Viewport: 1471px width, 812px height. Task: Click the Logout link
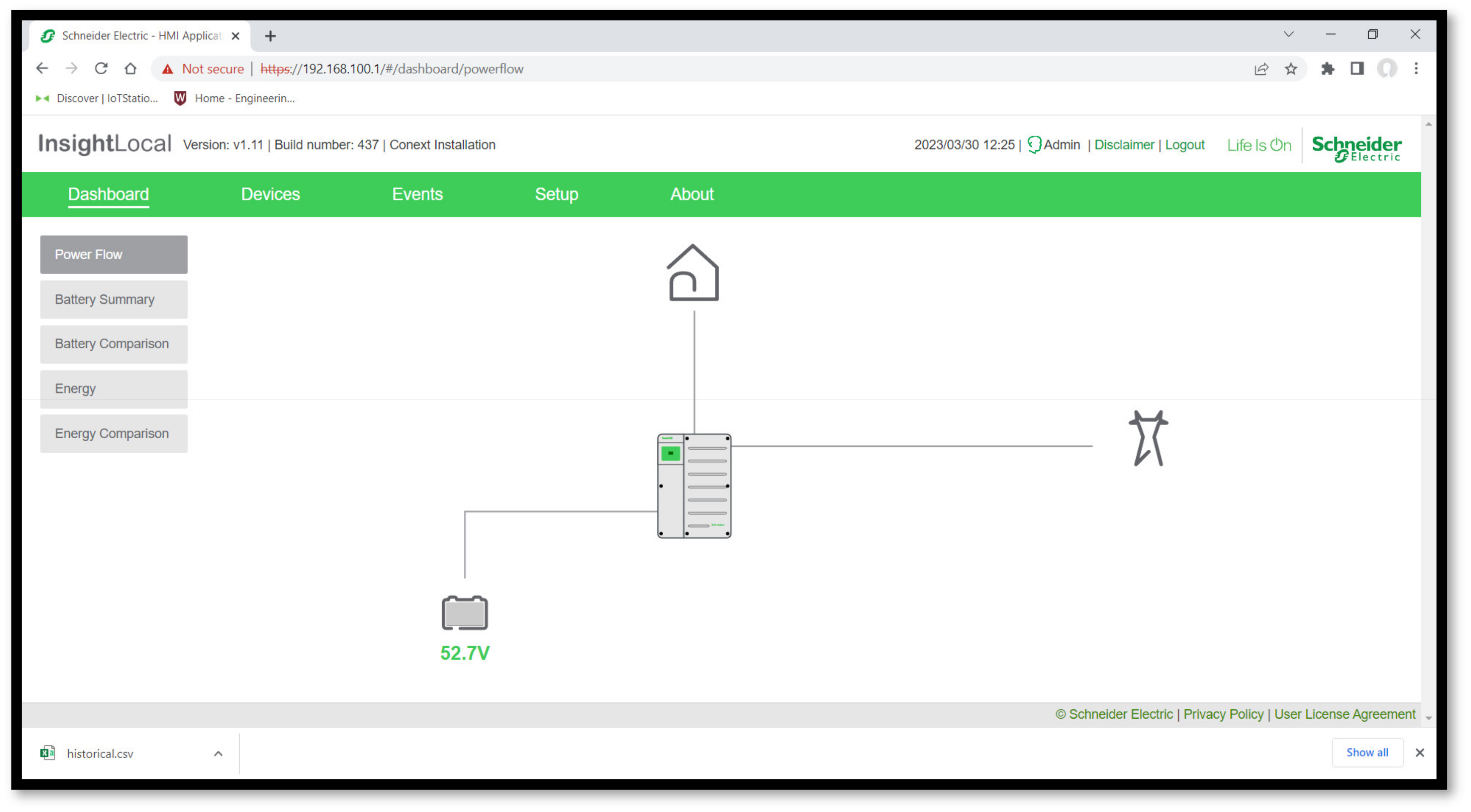point(1184,145)
